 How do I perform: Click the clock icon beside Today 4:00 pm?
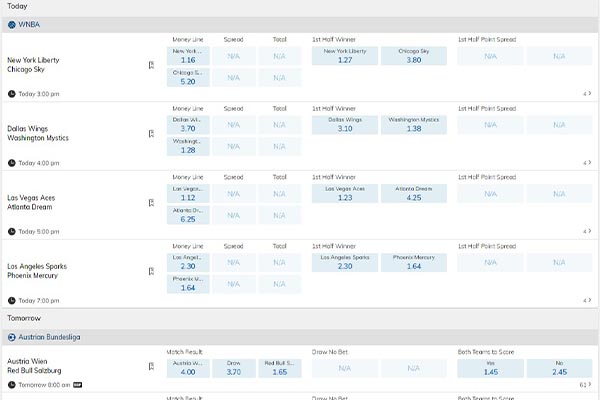(x=12, y=163)
